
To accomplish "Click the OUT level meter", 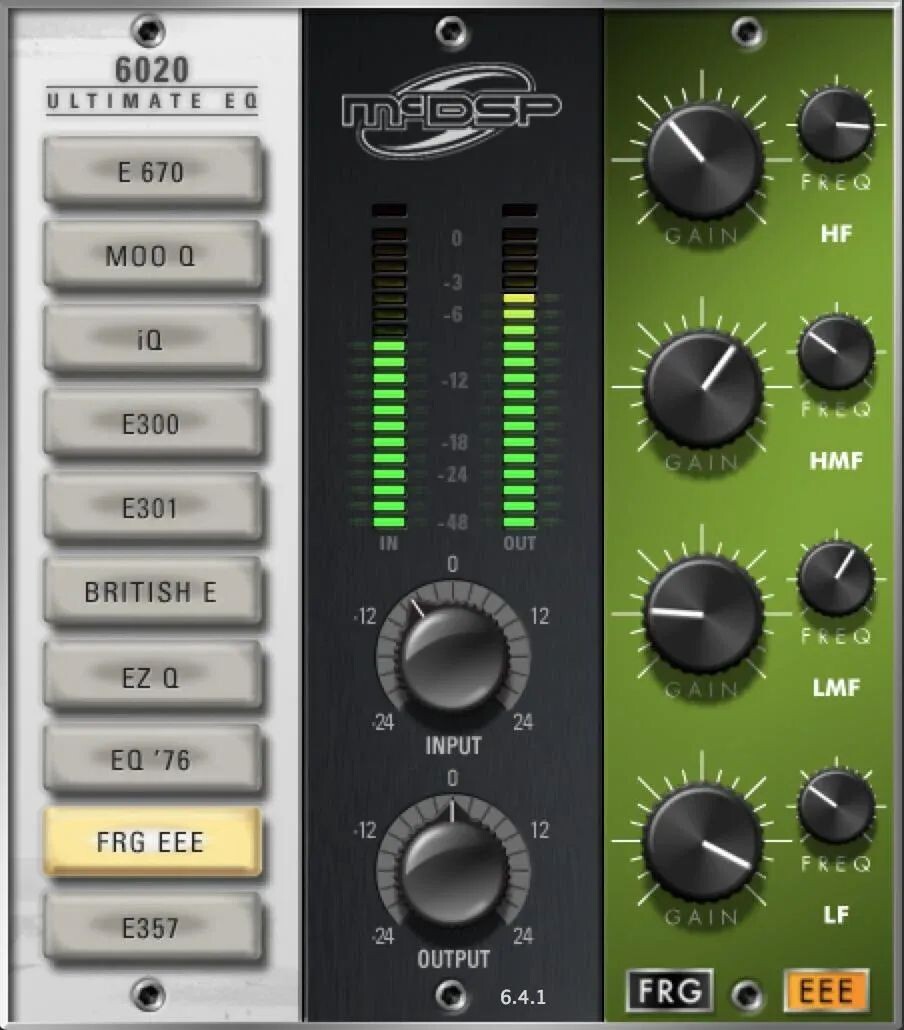I will pos(519,367).
